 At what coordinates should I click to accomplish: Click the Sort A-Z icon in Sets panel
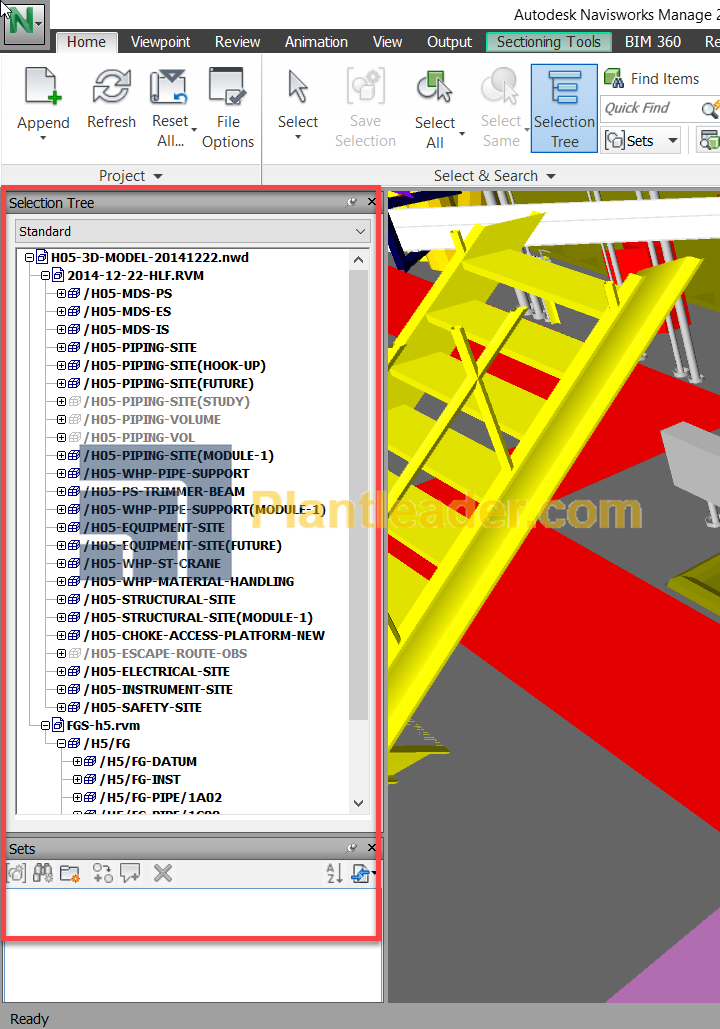click(x=334, y=873)
